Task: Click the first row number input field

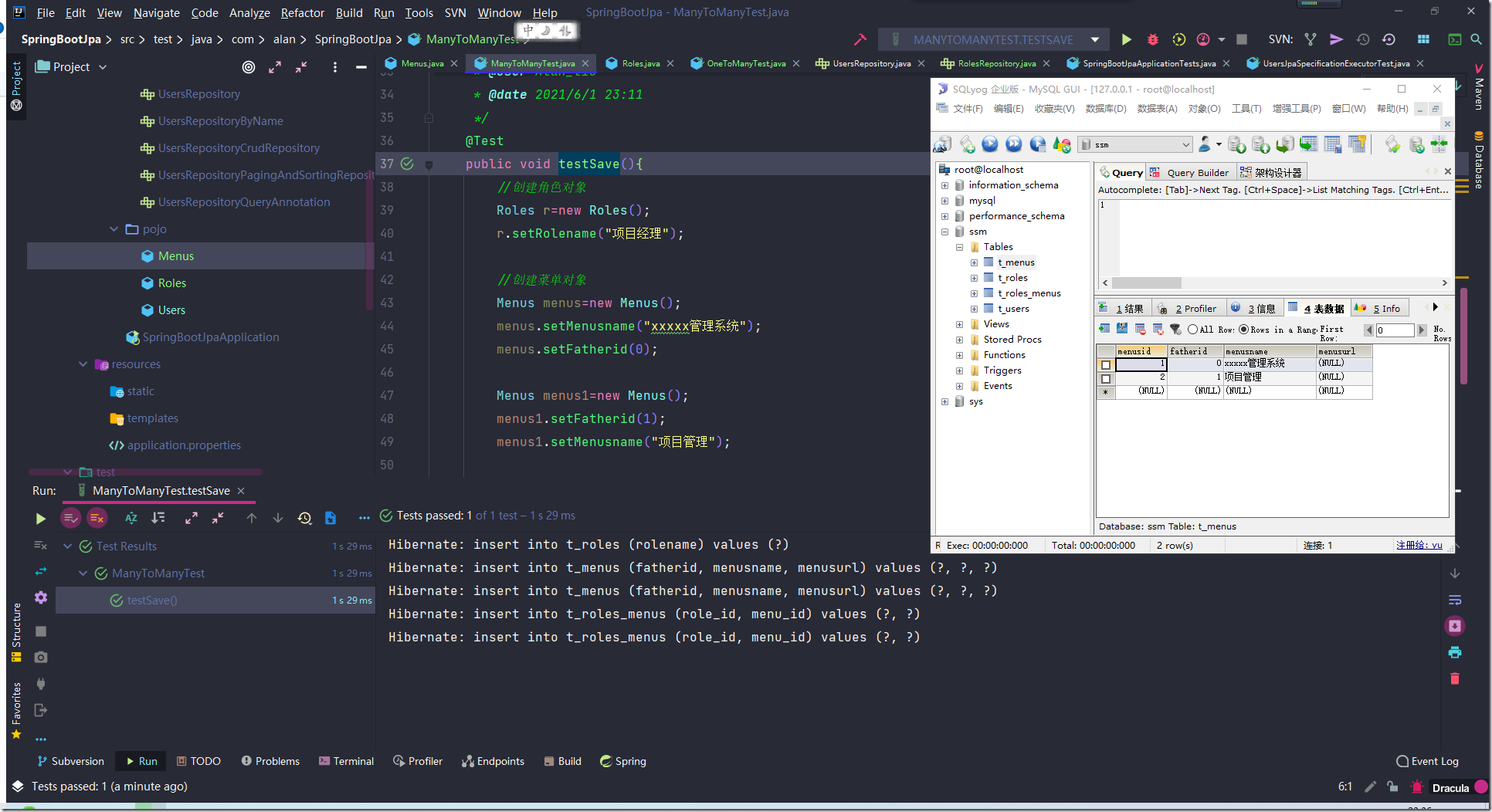Action: [x=1395, y=330]
